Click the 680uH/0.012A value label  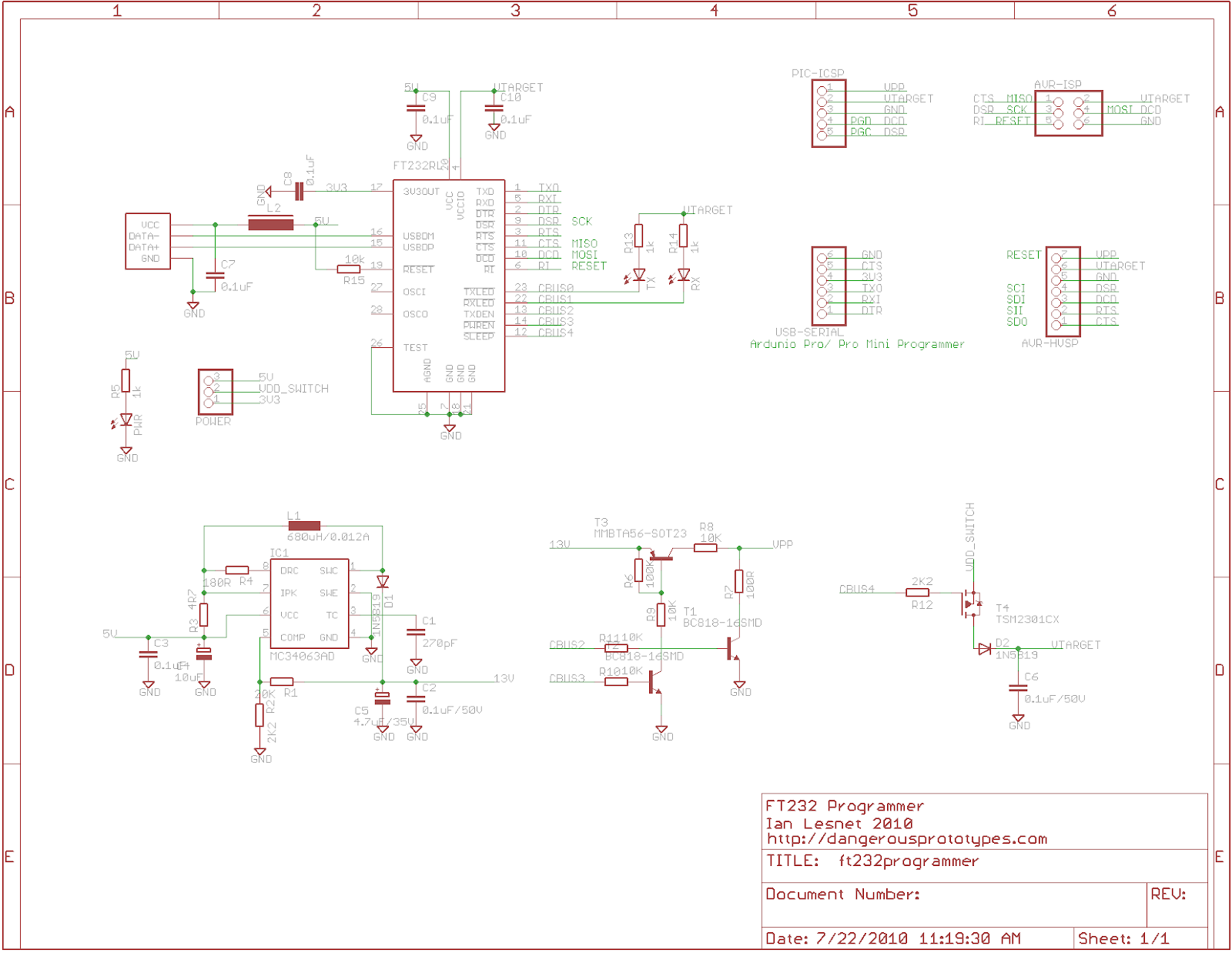click(328, 537)
